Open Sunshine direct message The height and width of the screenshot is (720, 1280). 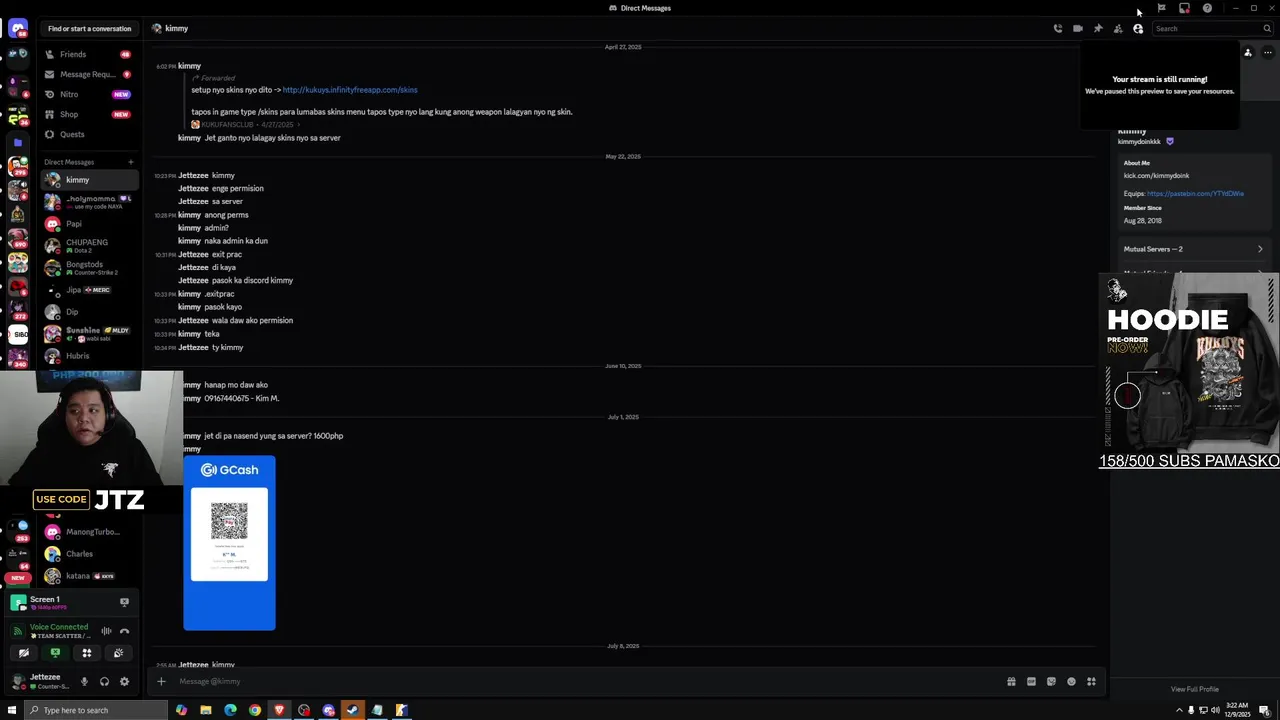pyautogui.click(x=90, y=334)
